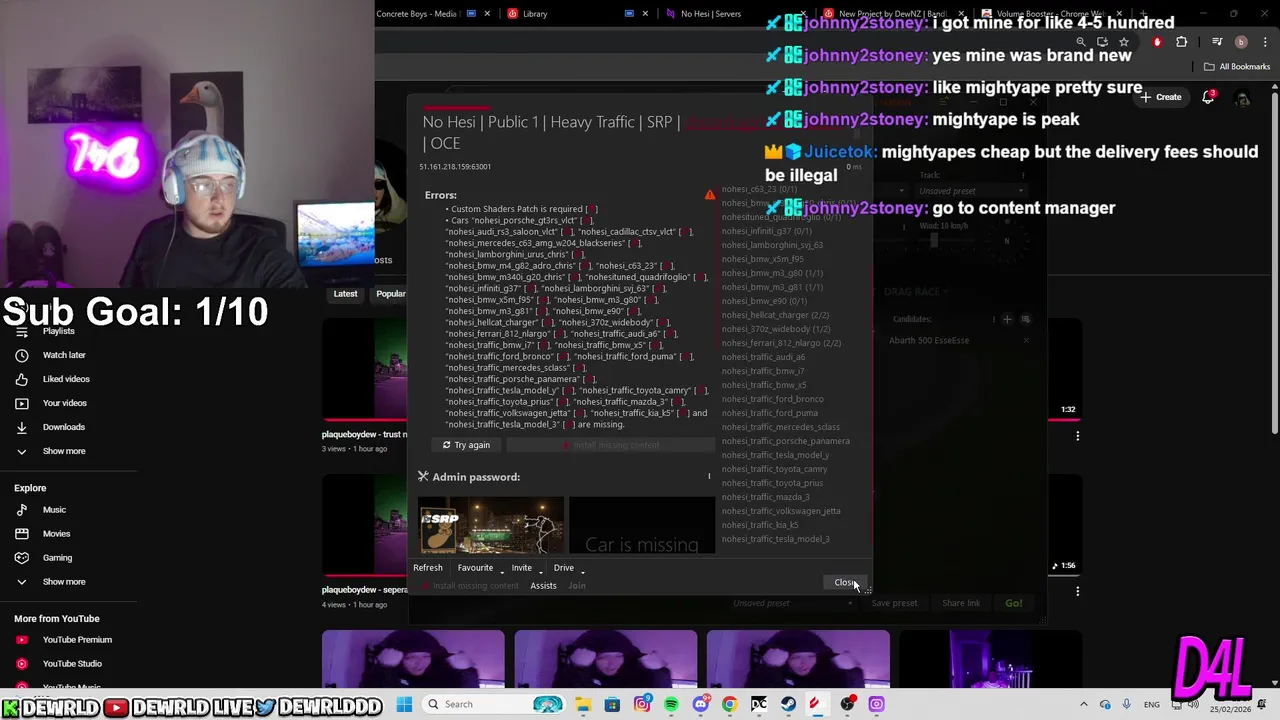
Task: Open Watch later in YouTube sidebar
Action: (x=64, y=355)
